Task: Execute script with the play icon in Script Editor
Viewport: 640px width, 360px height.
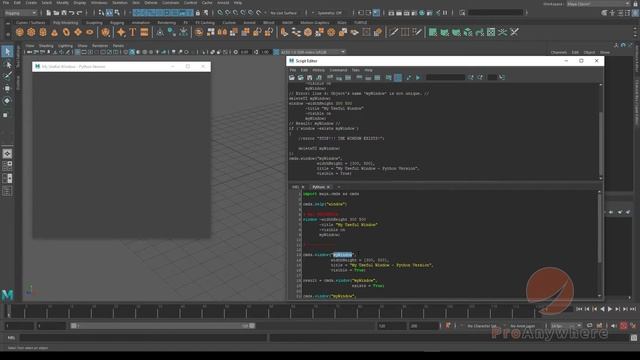Action: click(x=418, y=77)
